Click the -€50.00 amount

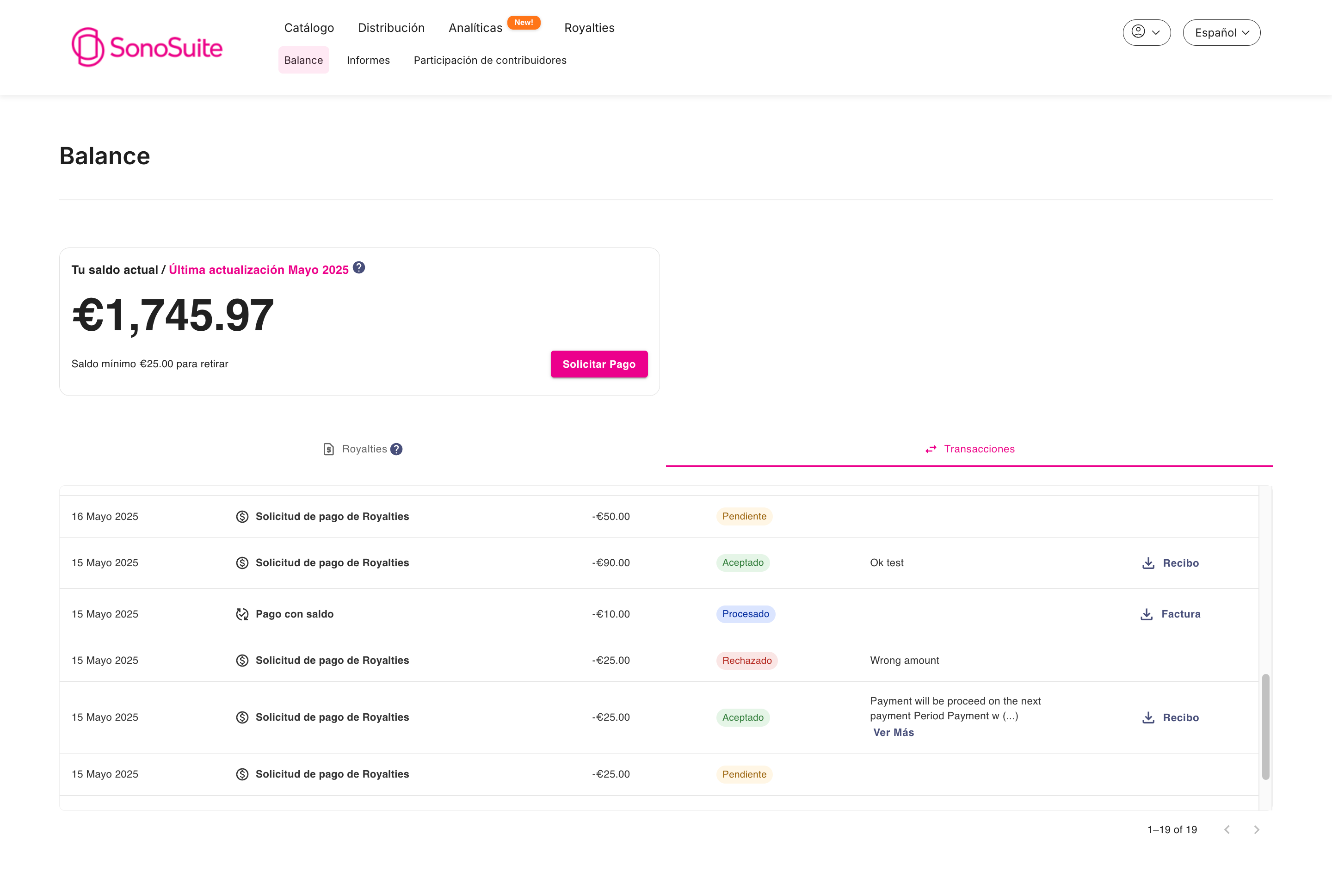point(610,517)
